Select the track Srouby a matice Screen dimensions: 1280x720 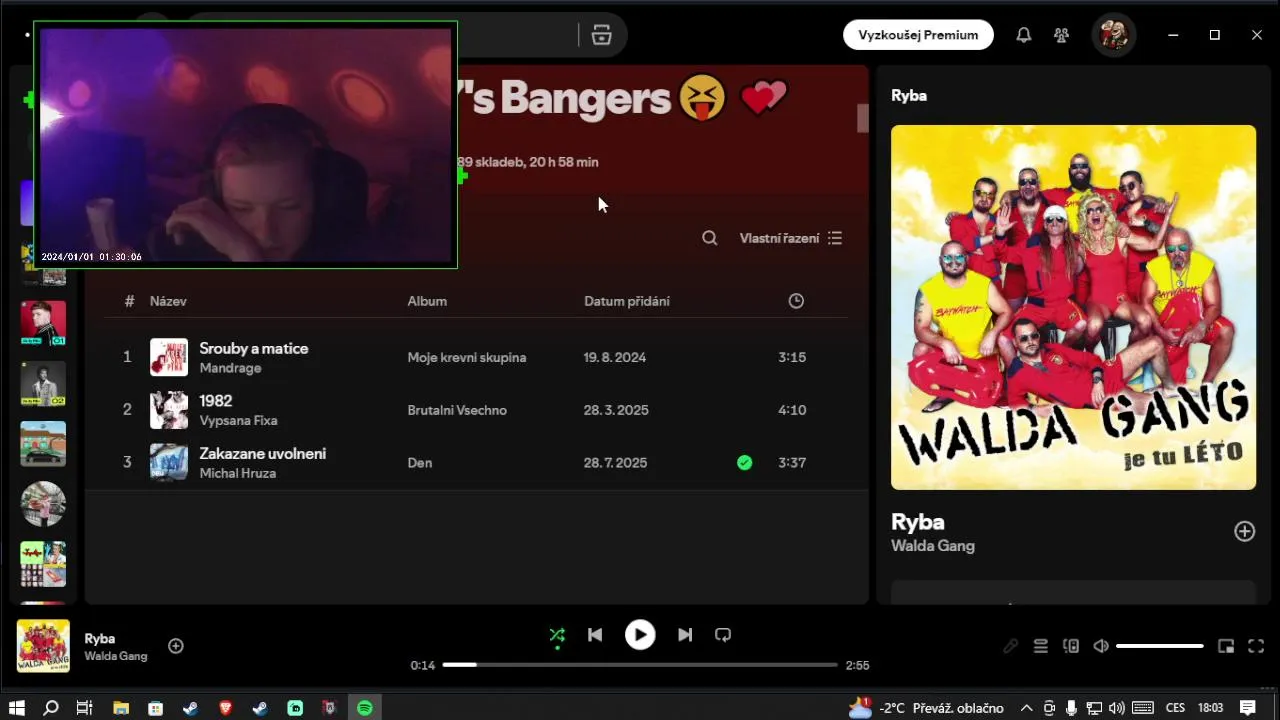254,348
